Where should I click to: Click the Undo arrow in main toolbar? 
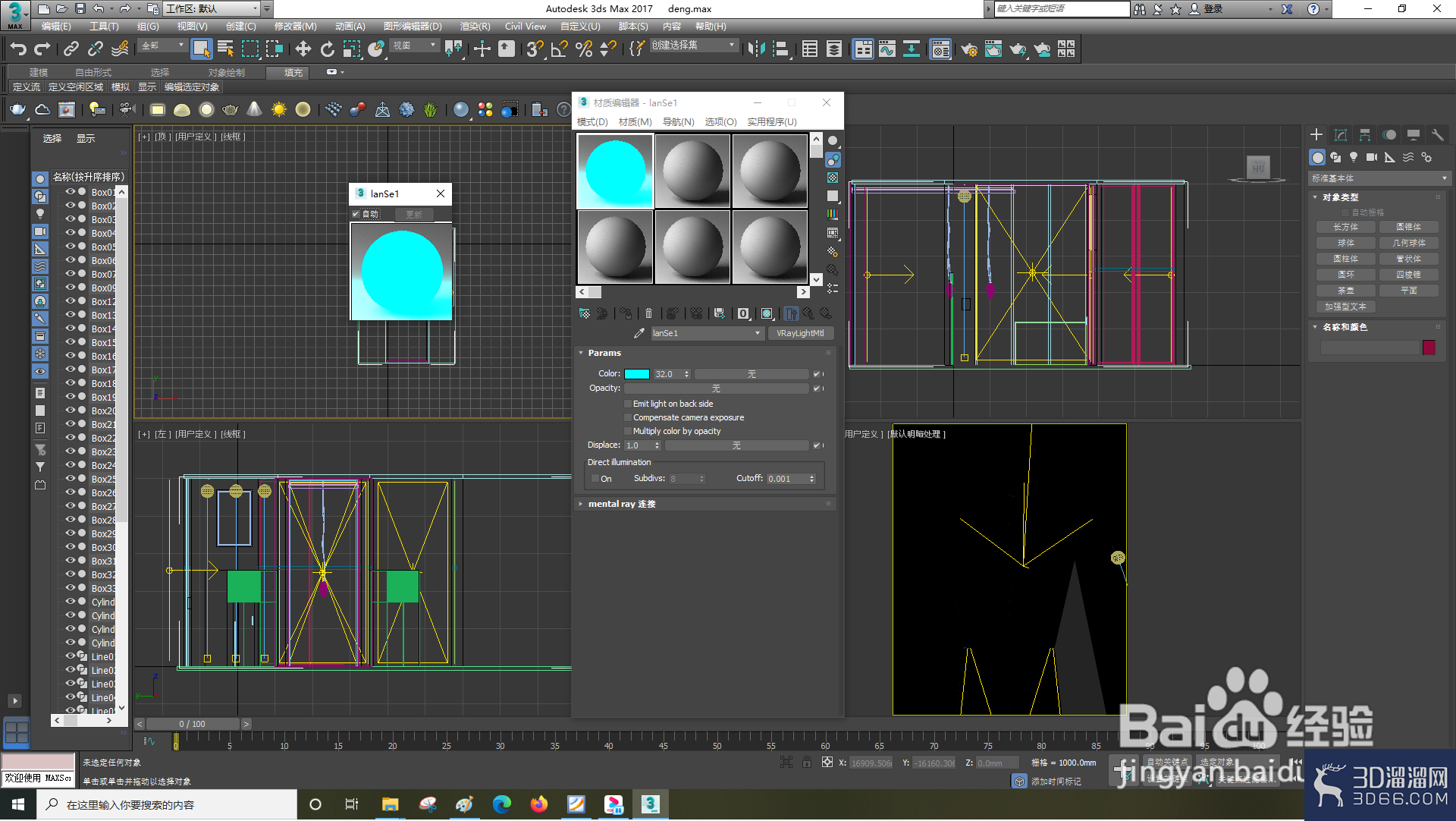(x=18, y=49)
